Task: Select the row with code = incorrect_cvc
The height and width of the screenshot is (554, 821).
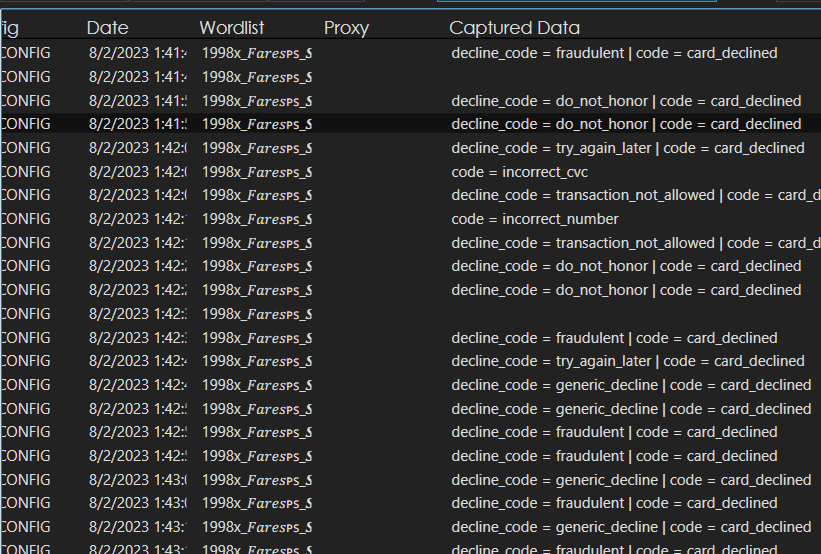Action: (x=519, y=172)
